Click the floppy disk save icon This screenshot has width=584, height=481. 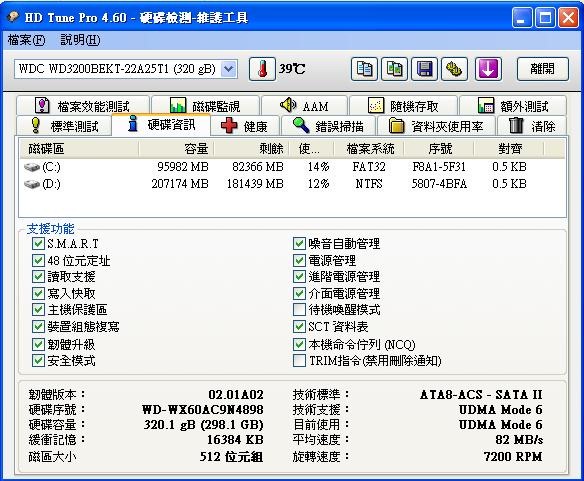(x=424, y=69)
